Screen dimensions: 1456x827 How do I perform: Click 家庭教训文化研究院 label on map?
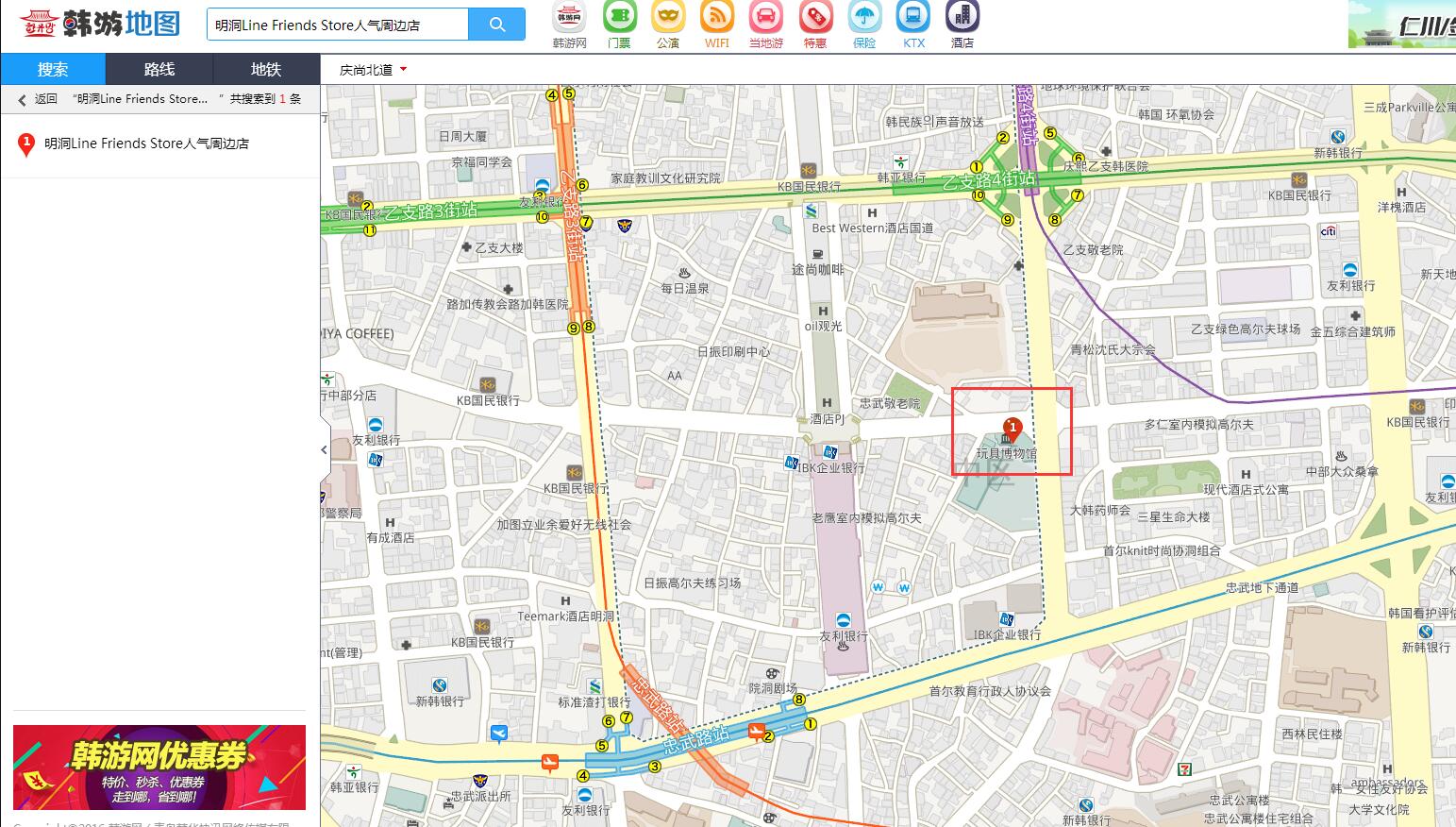[x=665, y=177]
